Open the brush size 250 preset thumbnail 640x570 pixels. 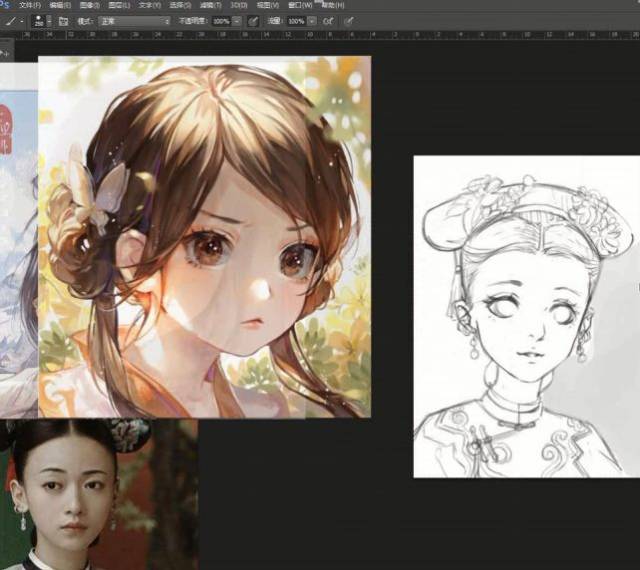[x=39, y=21]
